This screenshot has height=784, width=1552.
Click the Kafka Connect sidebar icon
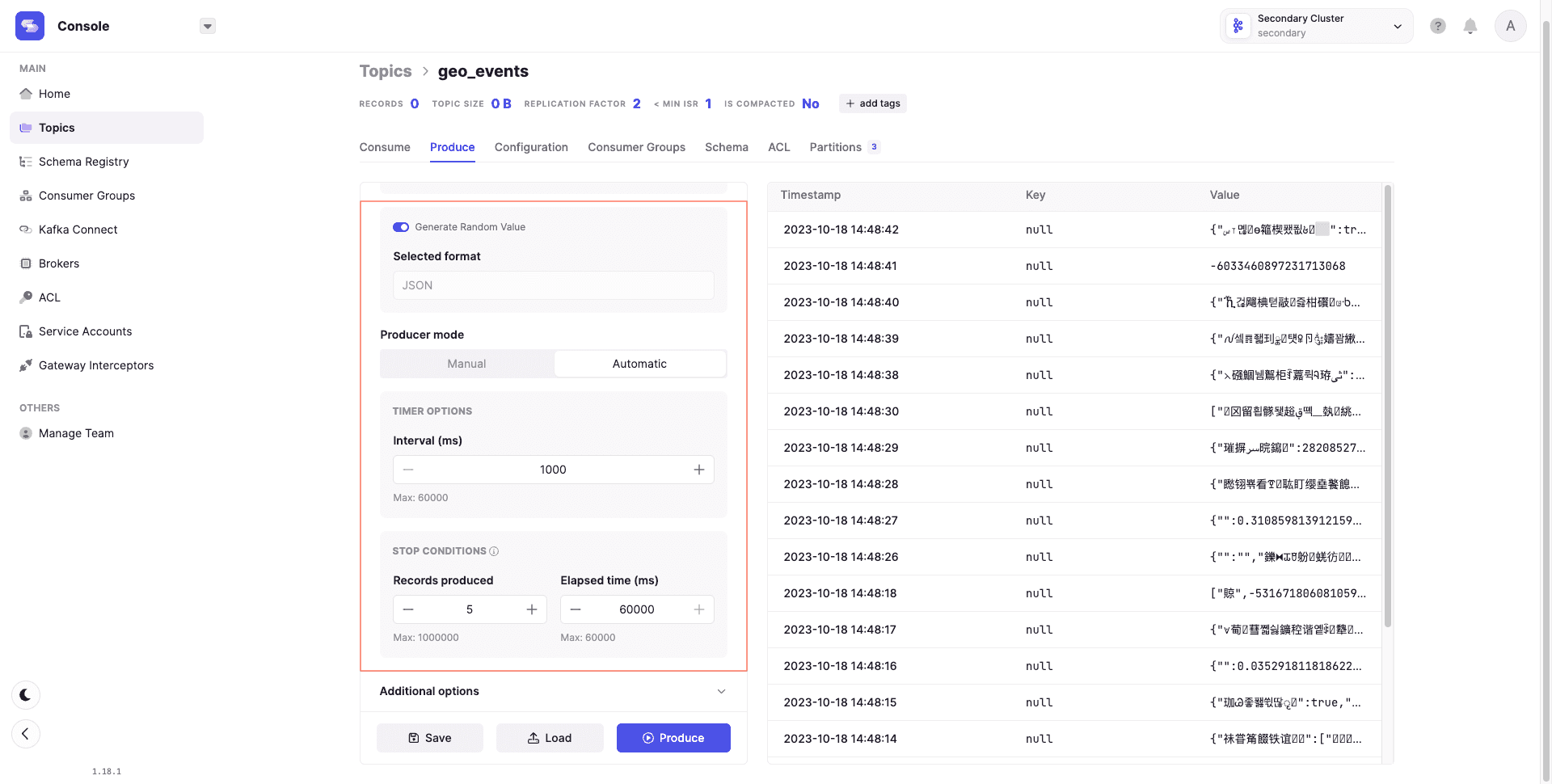26,230
